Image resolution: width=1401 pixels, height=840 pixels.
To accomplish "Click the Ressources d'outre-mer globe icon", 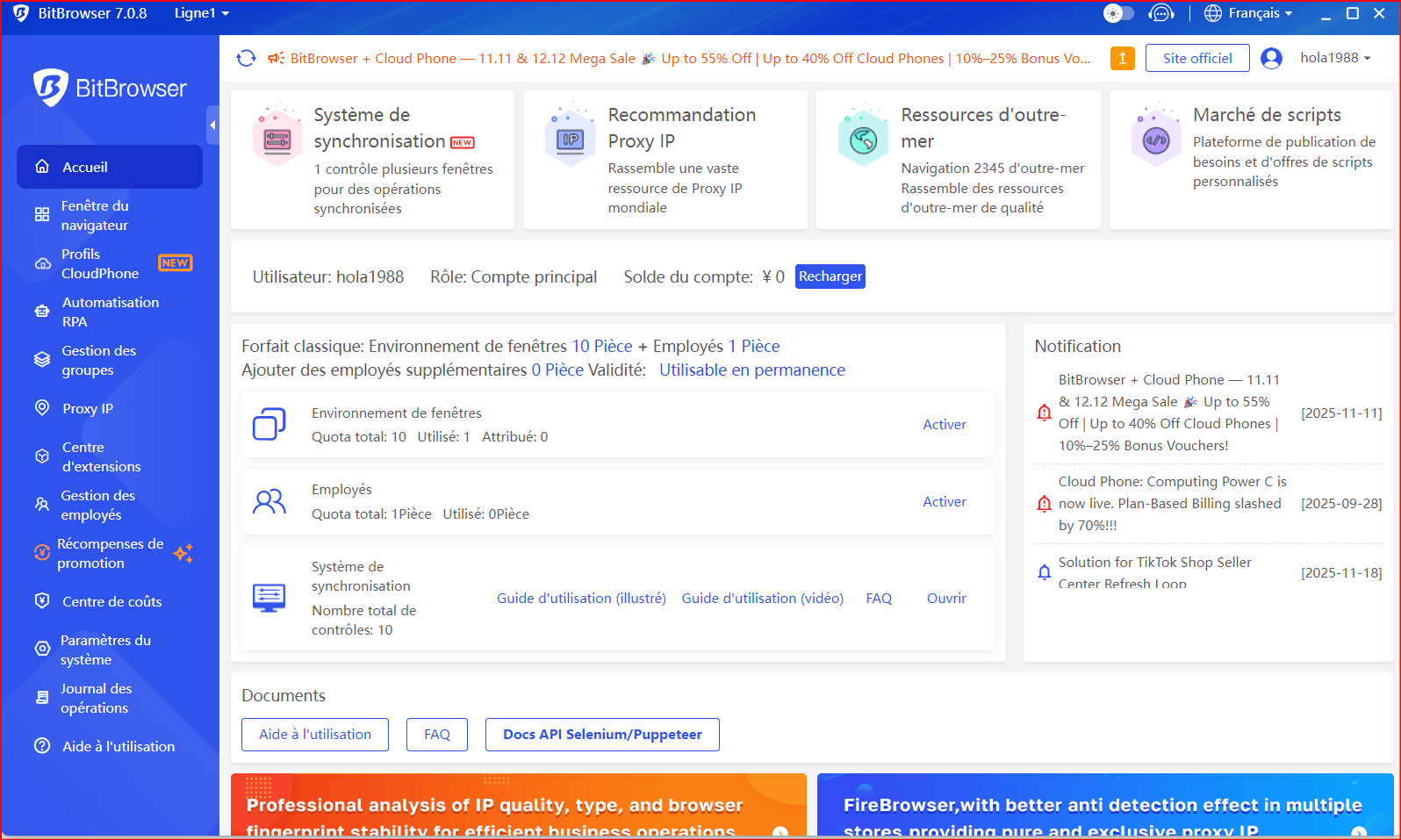I will pyautogui.click(x=863, y=139).
